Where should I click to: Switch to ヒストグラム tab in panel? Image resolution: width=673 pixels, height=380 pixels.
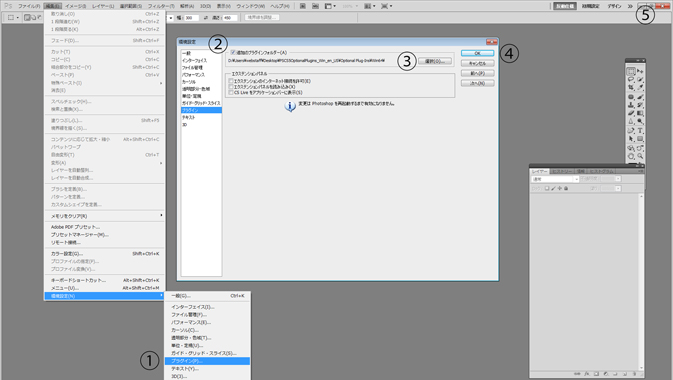(602, 171)
